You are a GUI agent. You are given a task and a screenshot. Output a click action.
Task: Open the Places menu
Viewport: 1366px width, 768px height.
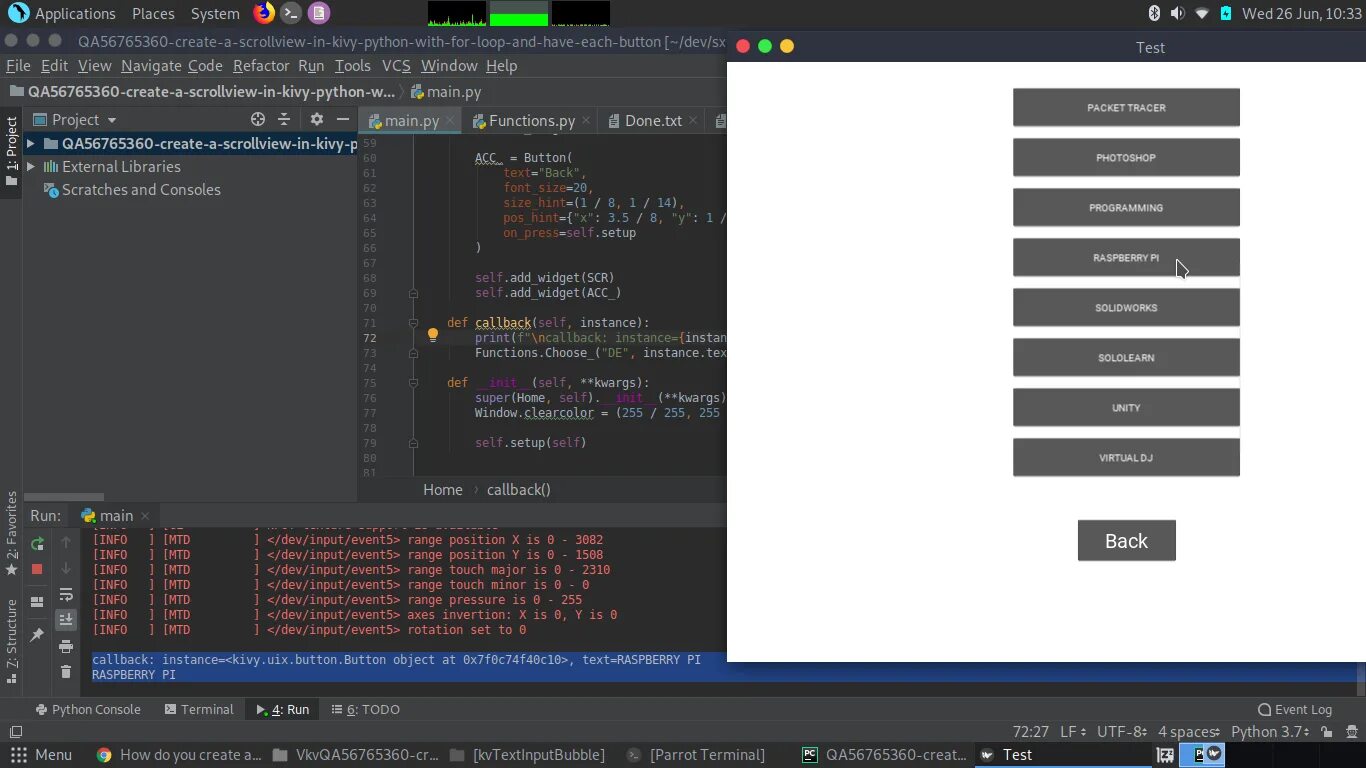point(153,14)
